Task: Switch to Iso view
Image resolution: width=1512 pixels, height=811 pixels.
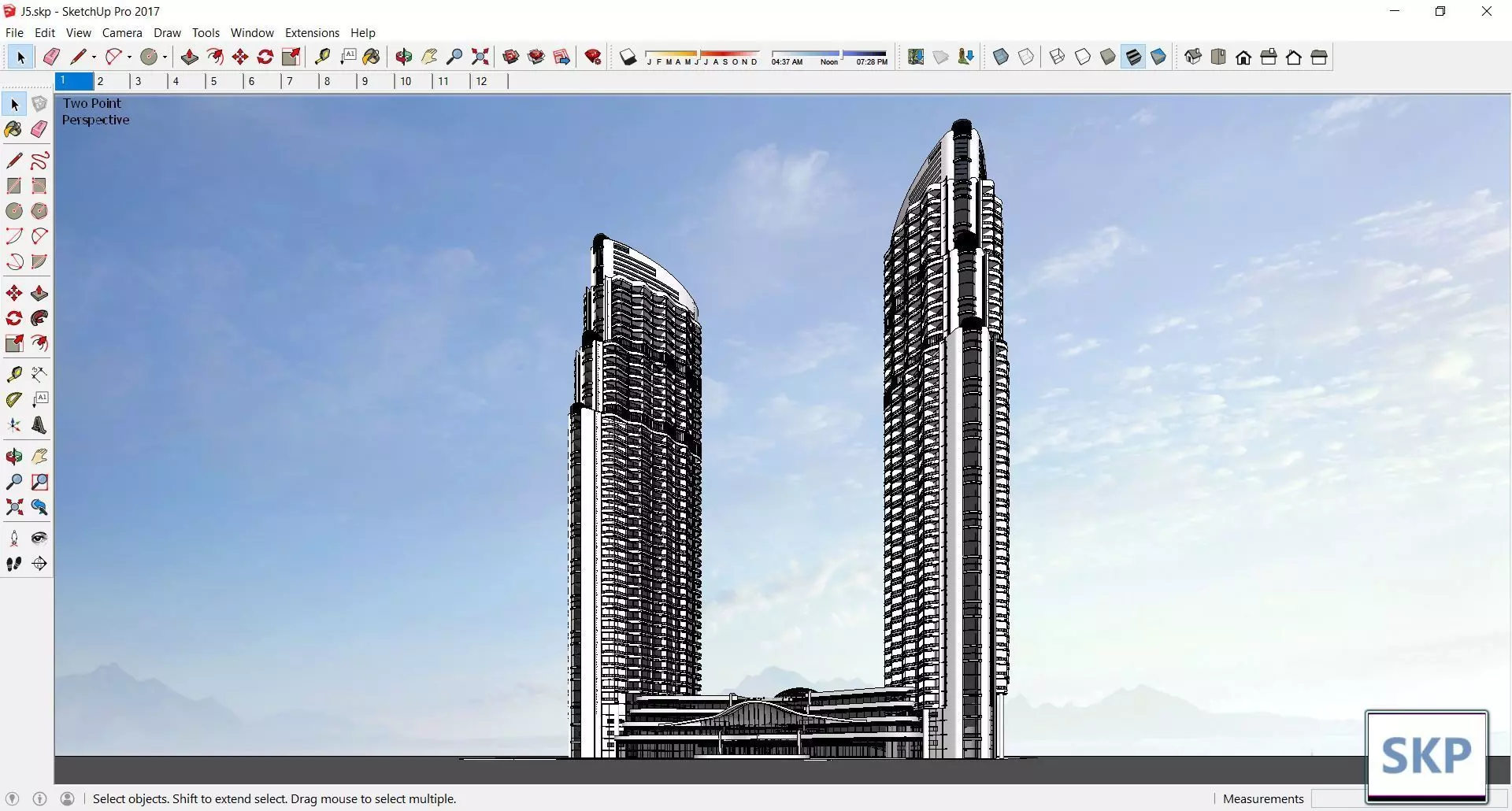Action: point(1193,57)
